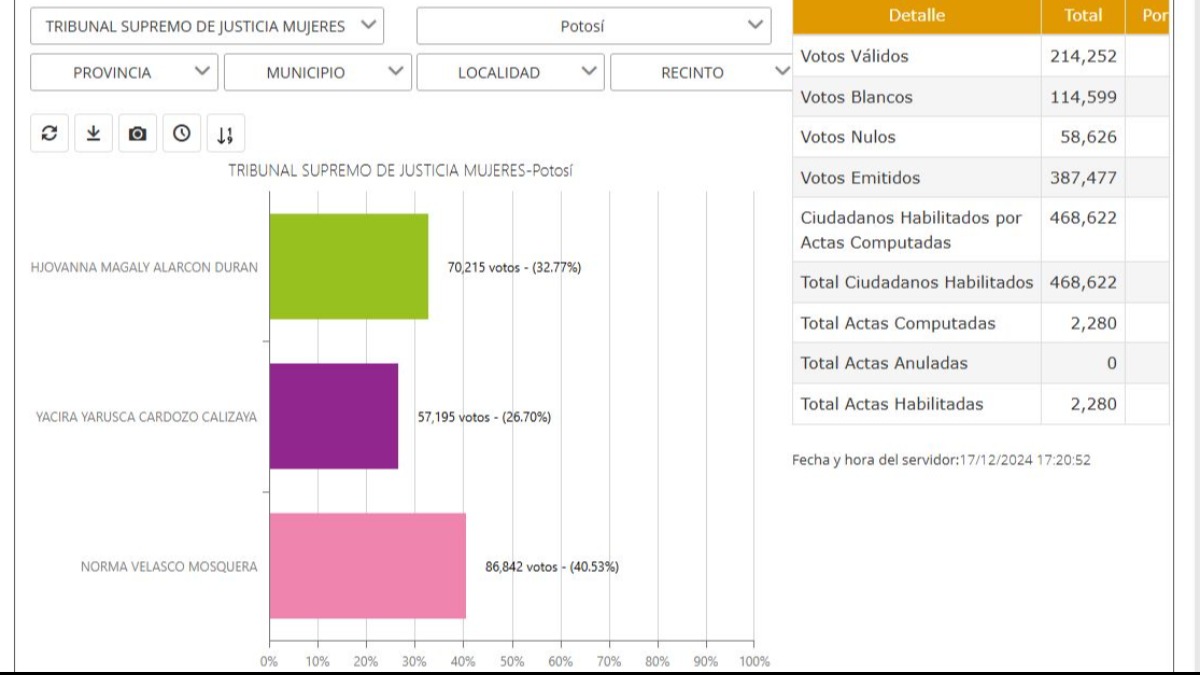
Task: Select the green bar for Hjovanna Magaly Alarcon Duran
Action: pos(349,266)
